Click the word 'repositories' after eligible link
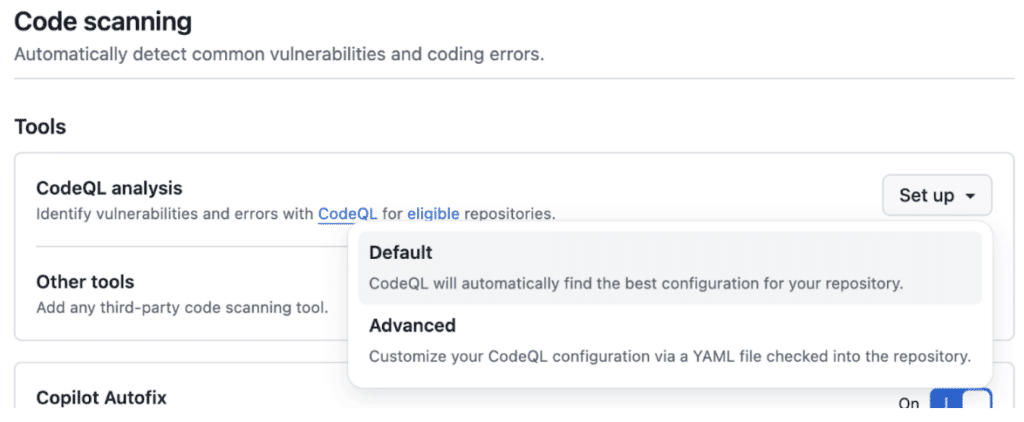Viewport: 1024px width, 422px height. point(509,213)
